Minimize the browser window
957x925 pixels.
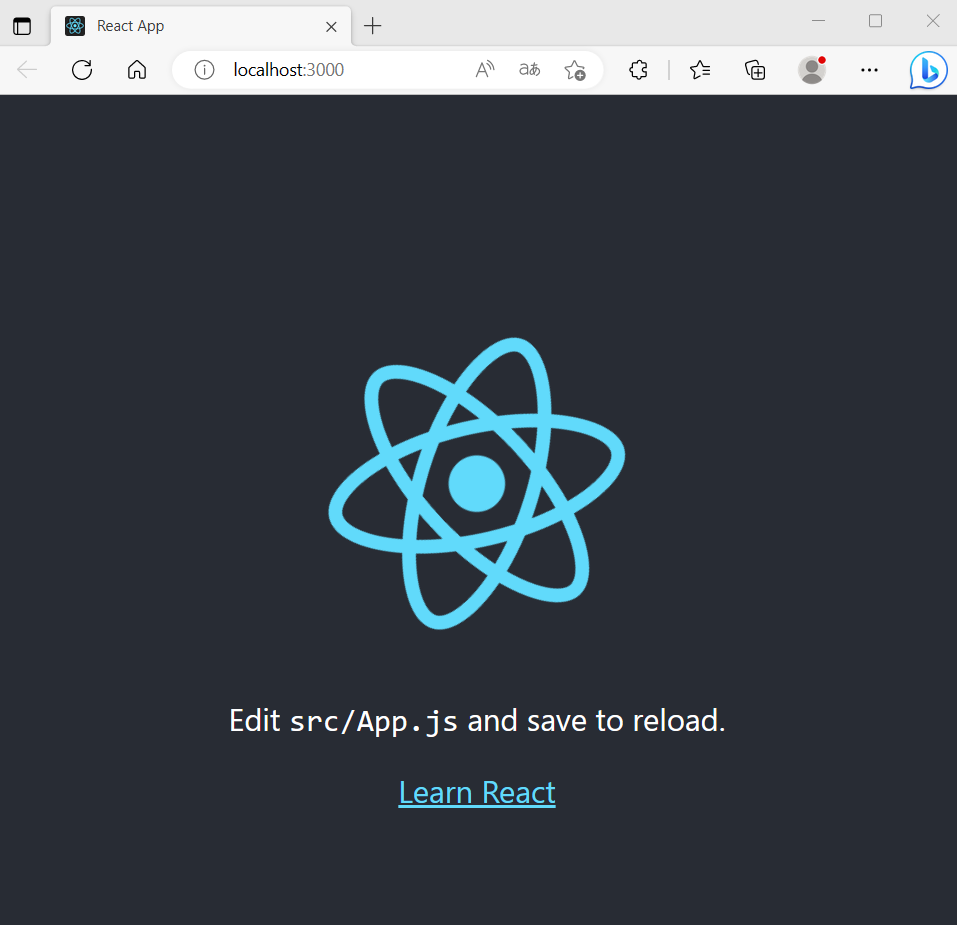click(x=818, y=21)
